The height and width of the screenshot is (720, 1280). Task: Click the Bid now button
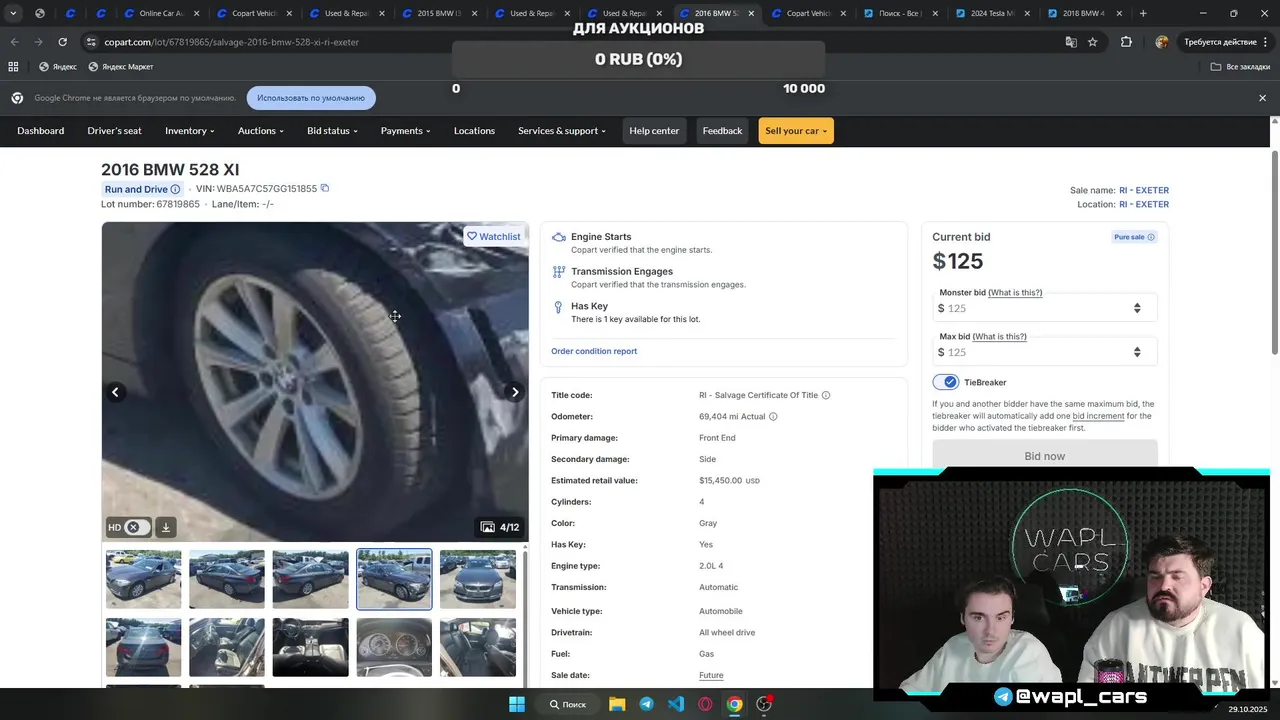click(x=1045, y=456)
